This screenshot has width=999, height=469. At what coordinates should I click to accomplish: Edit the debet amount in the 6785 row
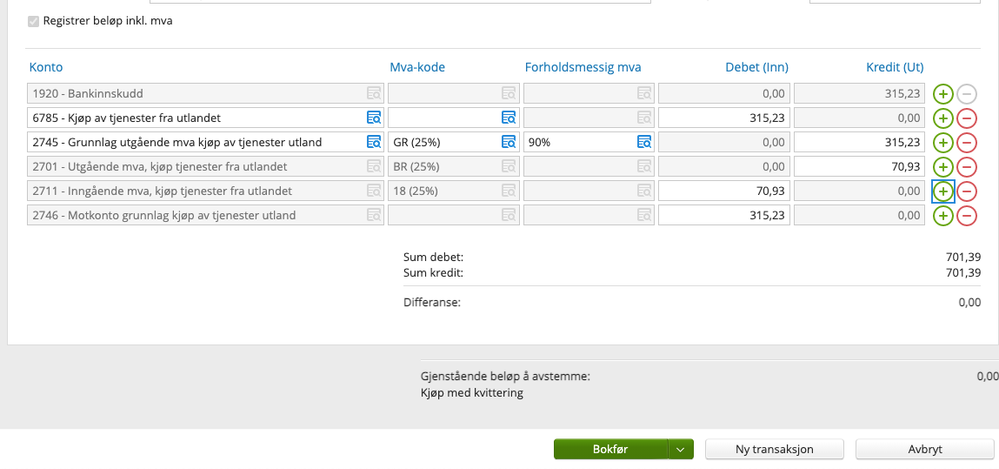[724, 118]
